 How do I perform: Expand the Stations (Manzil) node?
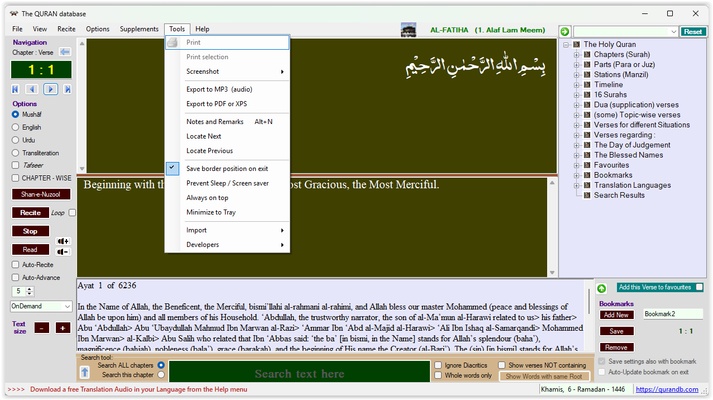coord(576,75)
